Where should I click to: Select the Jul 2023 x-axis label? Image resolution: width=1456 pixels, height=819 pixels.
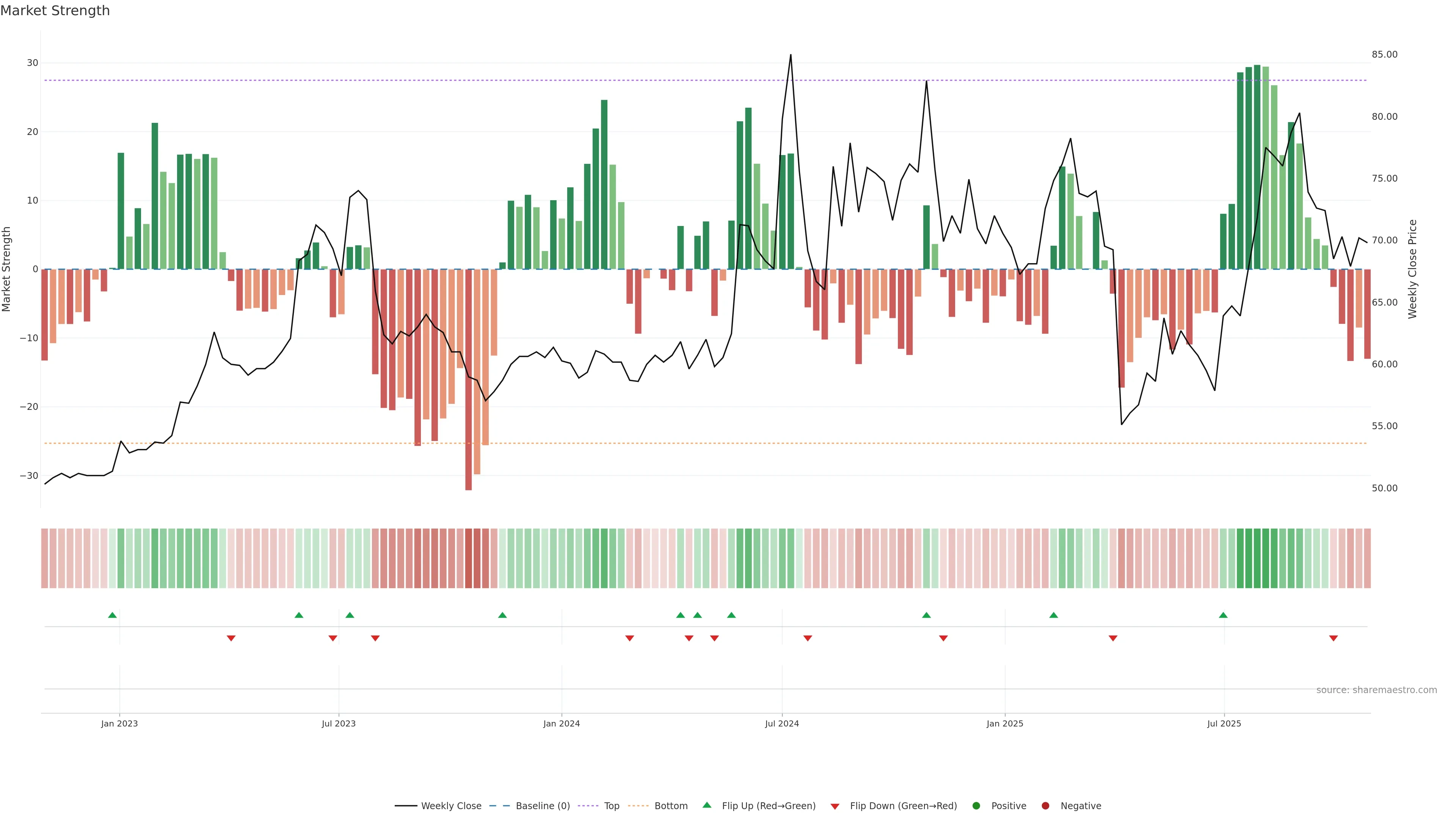pyautogui.click(x=339, y=723)
